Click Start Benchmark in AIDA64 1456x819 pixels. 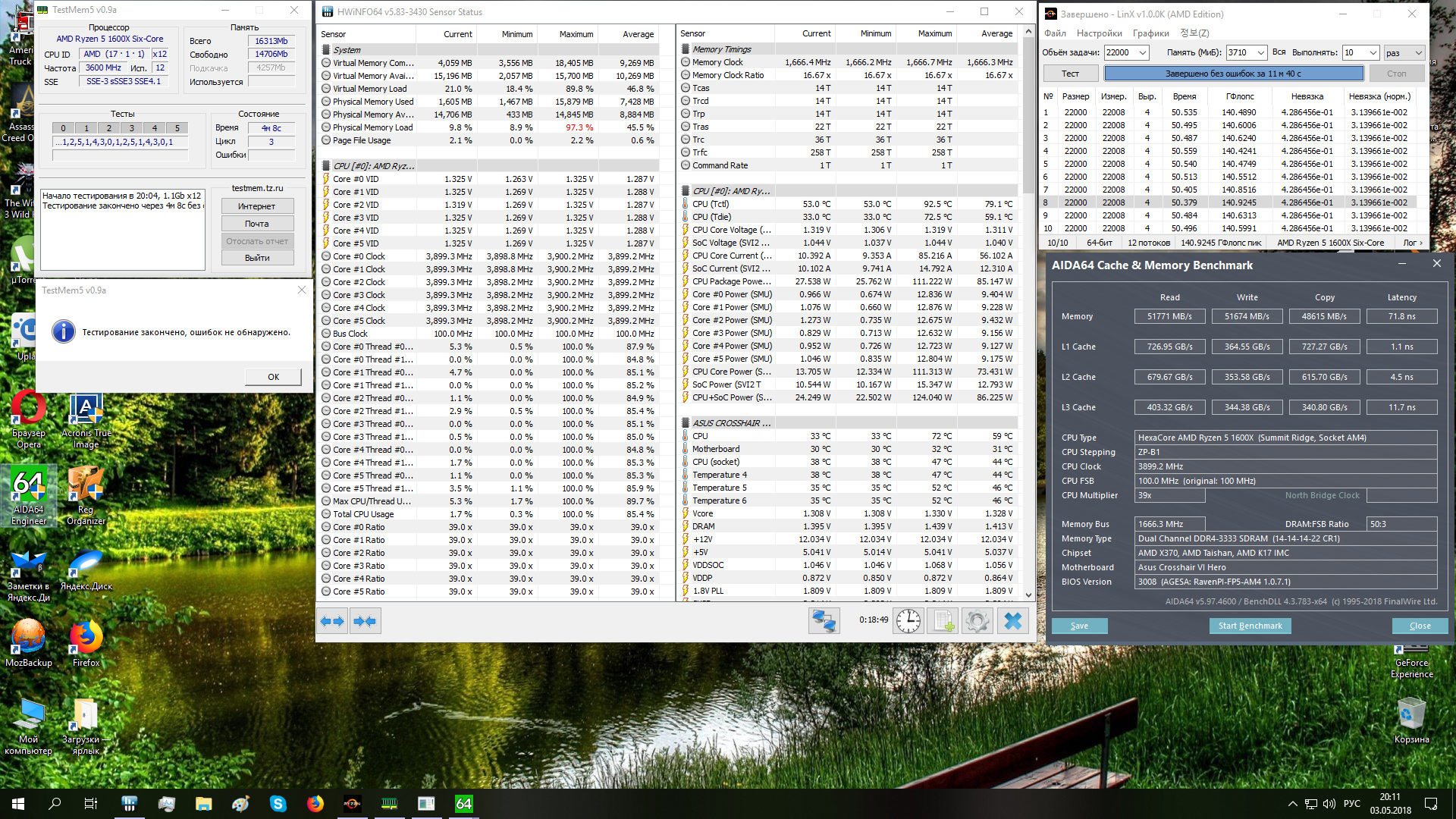1250,626
